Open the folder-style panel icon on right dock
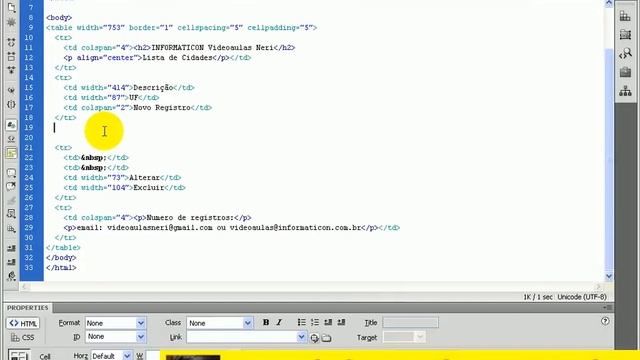Viewport: 640px width, 360px height. (625, 35)
